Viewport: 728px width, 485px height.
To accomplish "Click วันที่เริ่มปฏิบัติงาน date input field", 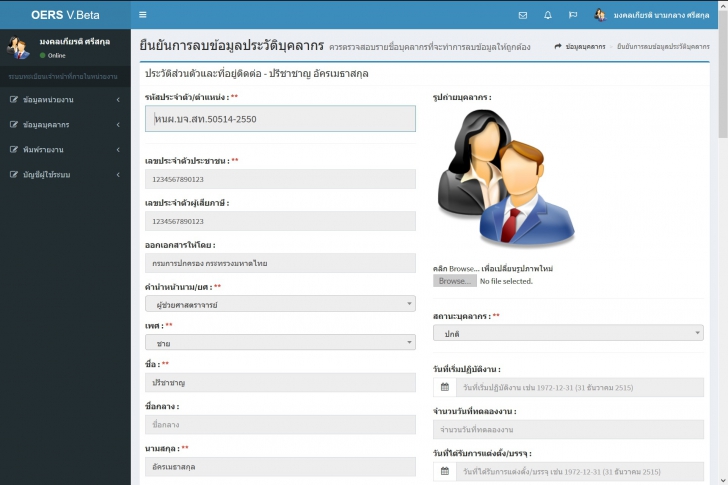I will click(580, 387).
